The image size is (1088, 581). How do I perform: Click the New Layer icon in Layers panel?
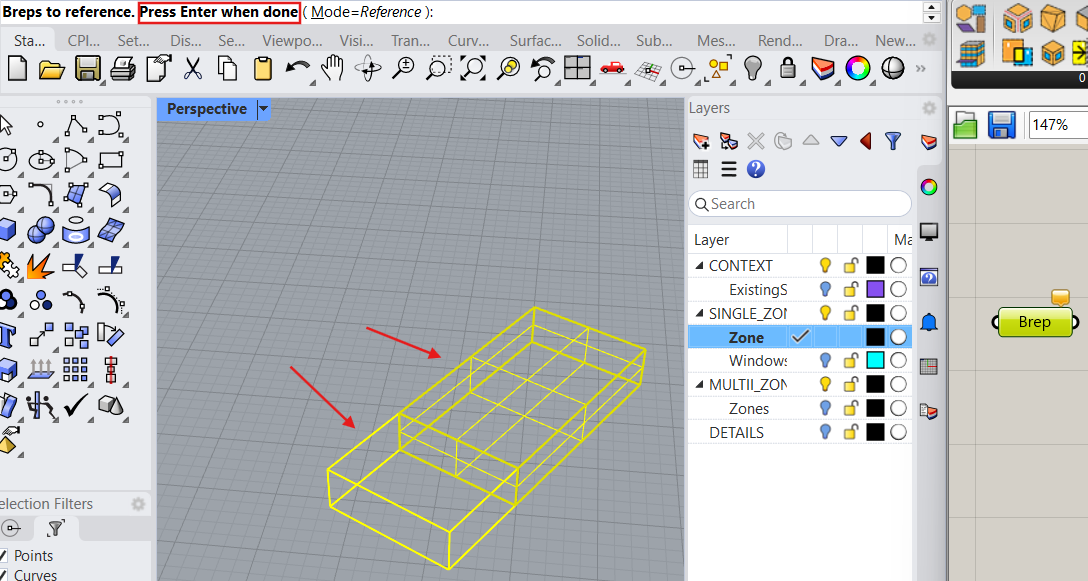tap(701, 142)
